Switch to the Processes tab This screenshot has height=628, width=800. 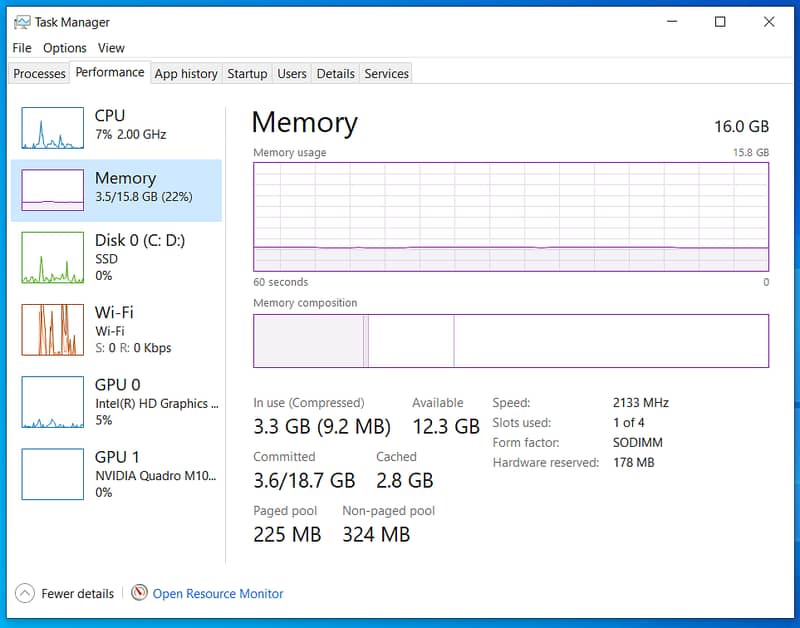coord(39,73)
